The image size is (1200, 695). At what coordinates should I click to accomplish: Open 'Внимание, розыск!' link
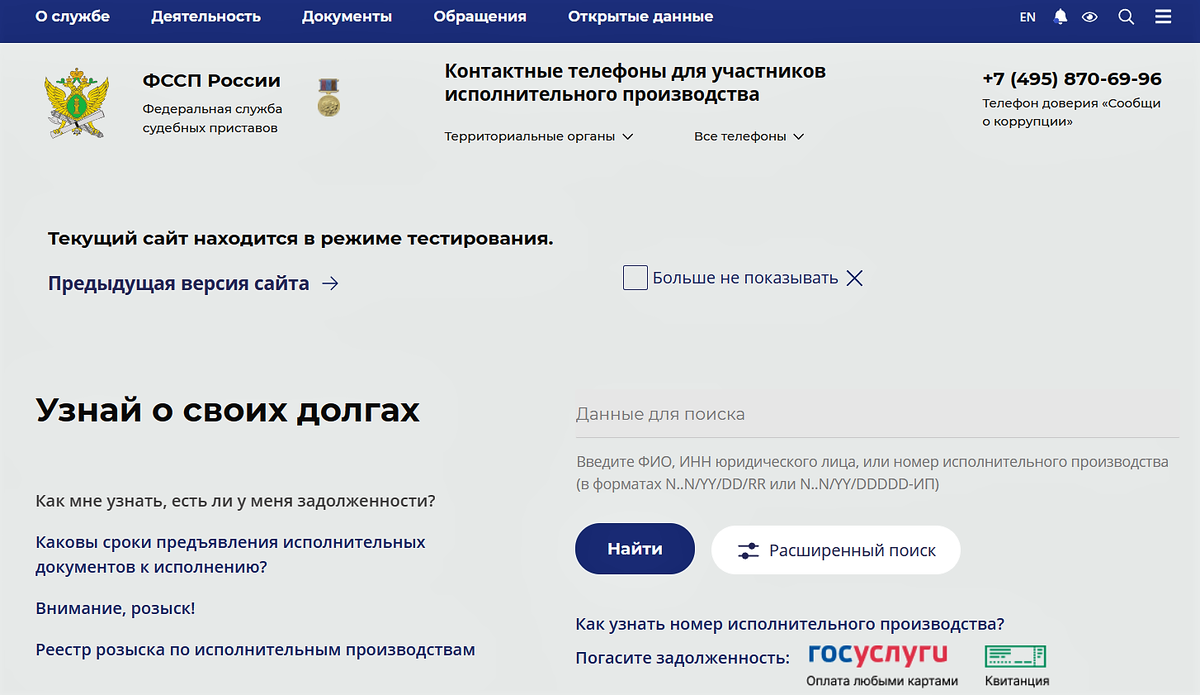(x=115, y=608)
